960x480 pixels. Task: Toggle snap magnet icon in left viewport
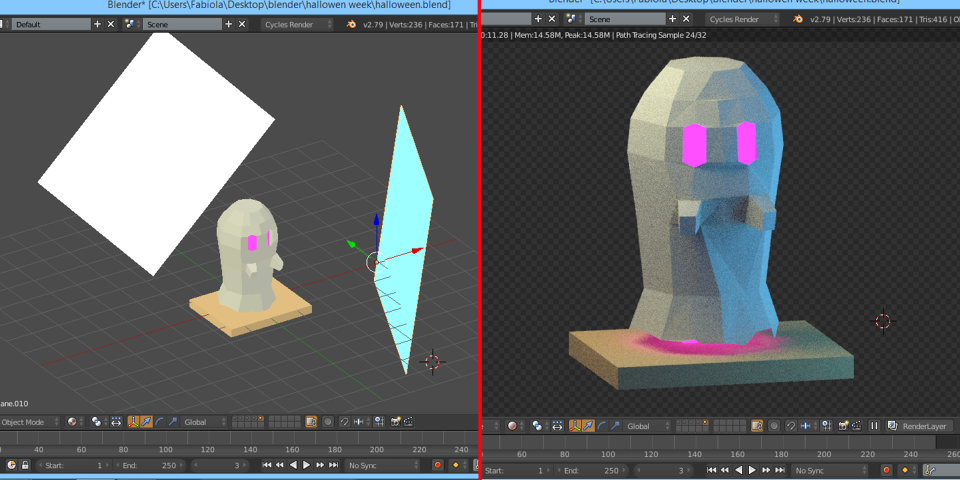pyautogui.click(x=345, y=422)
